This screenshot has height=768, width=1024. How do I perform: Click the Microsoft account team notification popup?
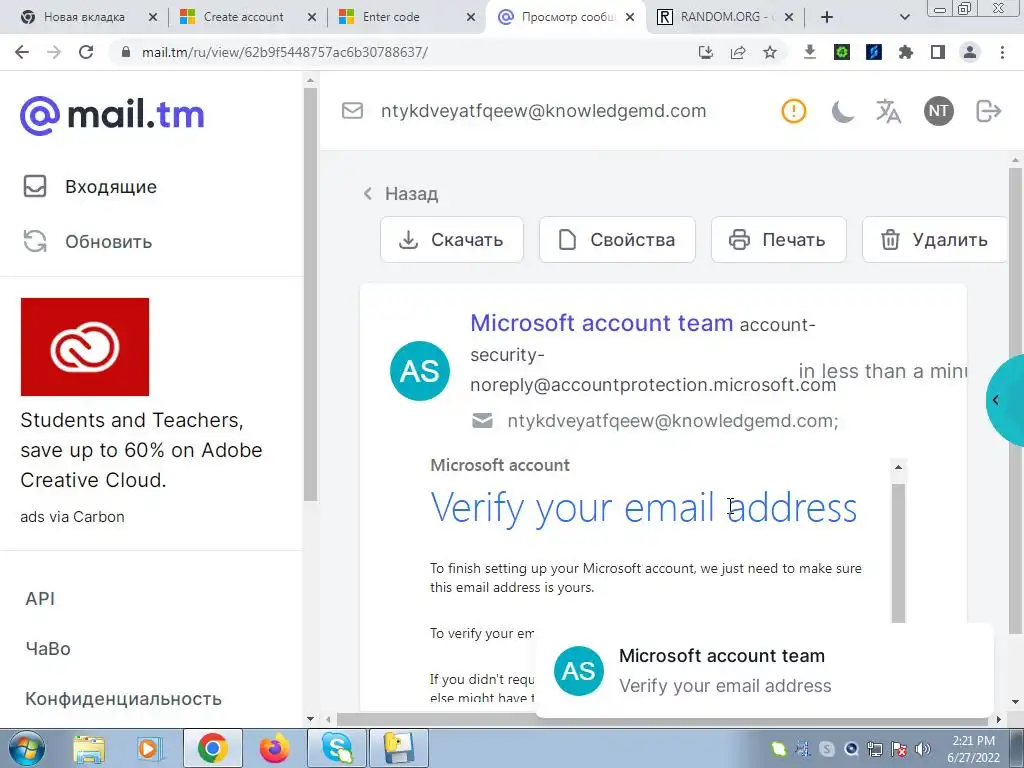point(764,670)
